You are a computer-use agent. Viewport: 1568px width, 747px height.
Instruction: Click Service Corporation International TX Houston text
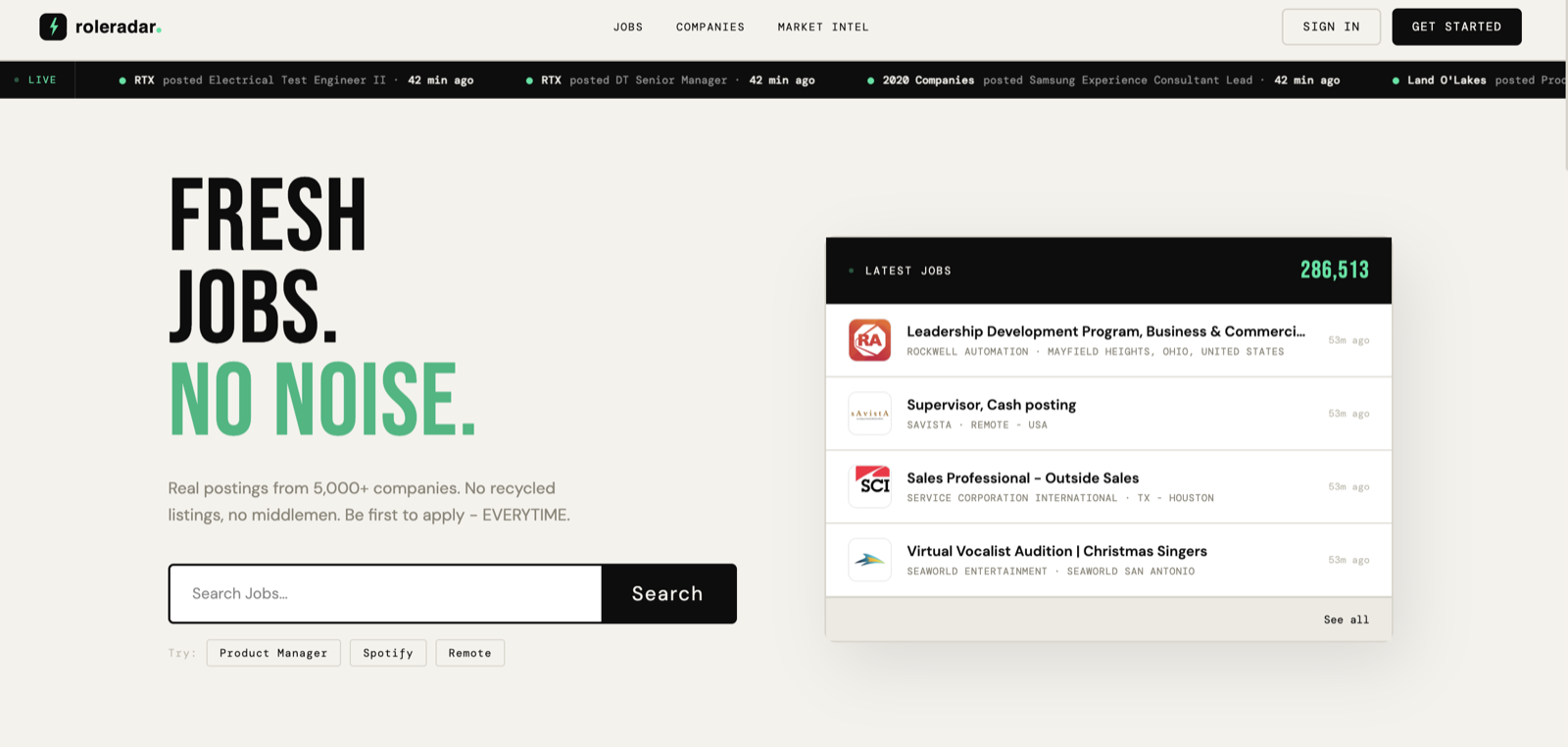click(x=1060, y=498)
